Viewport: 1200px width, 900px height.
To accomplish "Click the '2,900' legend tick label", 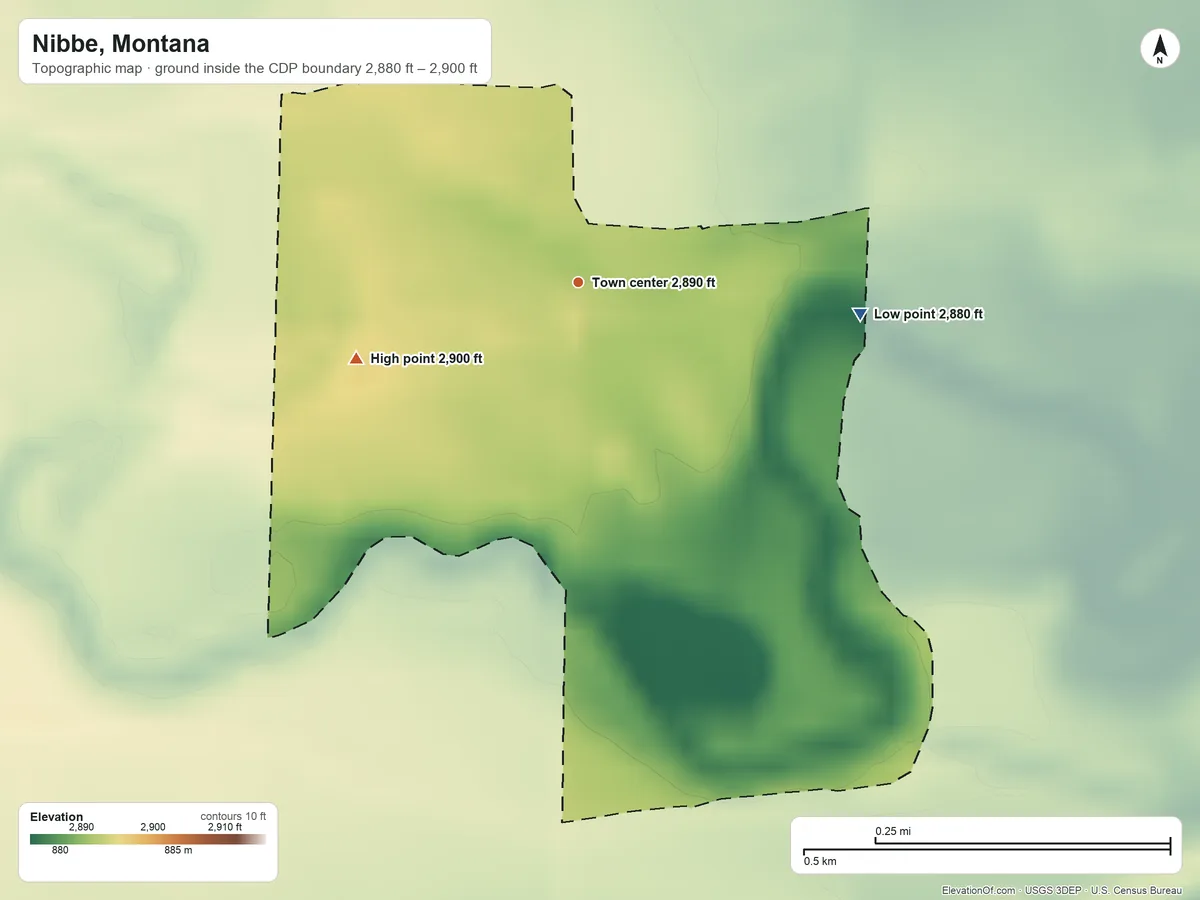I will pos(153,827).
